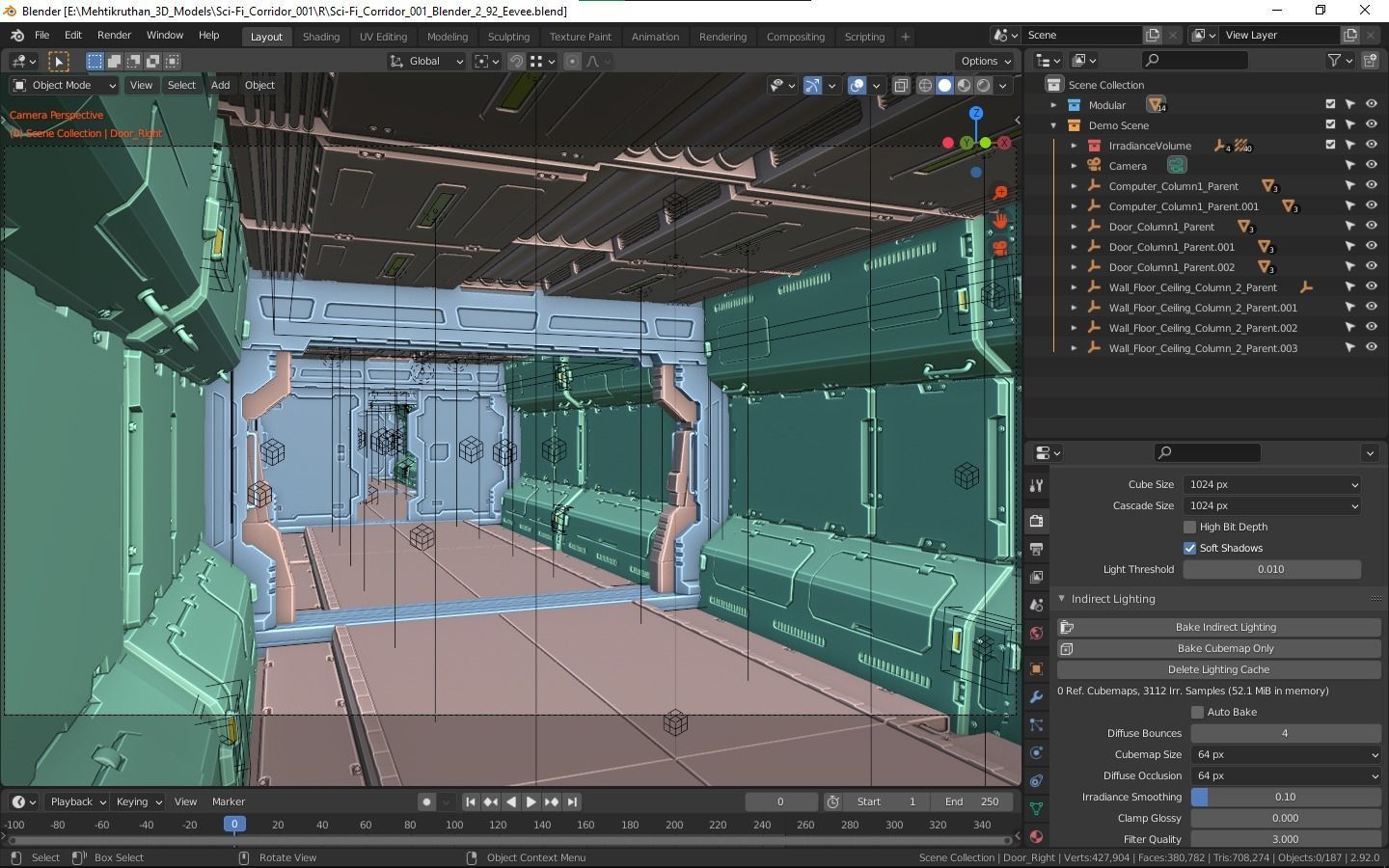The height and width of the screenshot is (868, 1389).
Task: Hide Camera in viewport via eye icon
Action: (x=1371, y=165)
